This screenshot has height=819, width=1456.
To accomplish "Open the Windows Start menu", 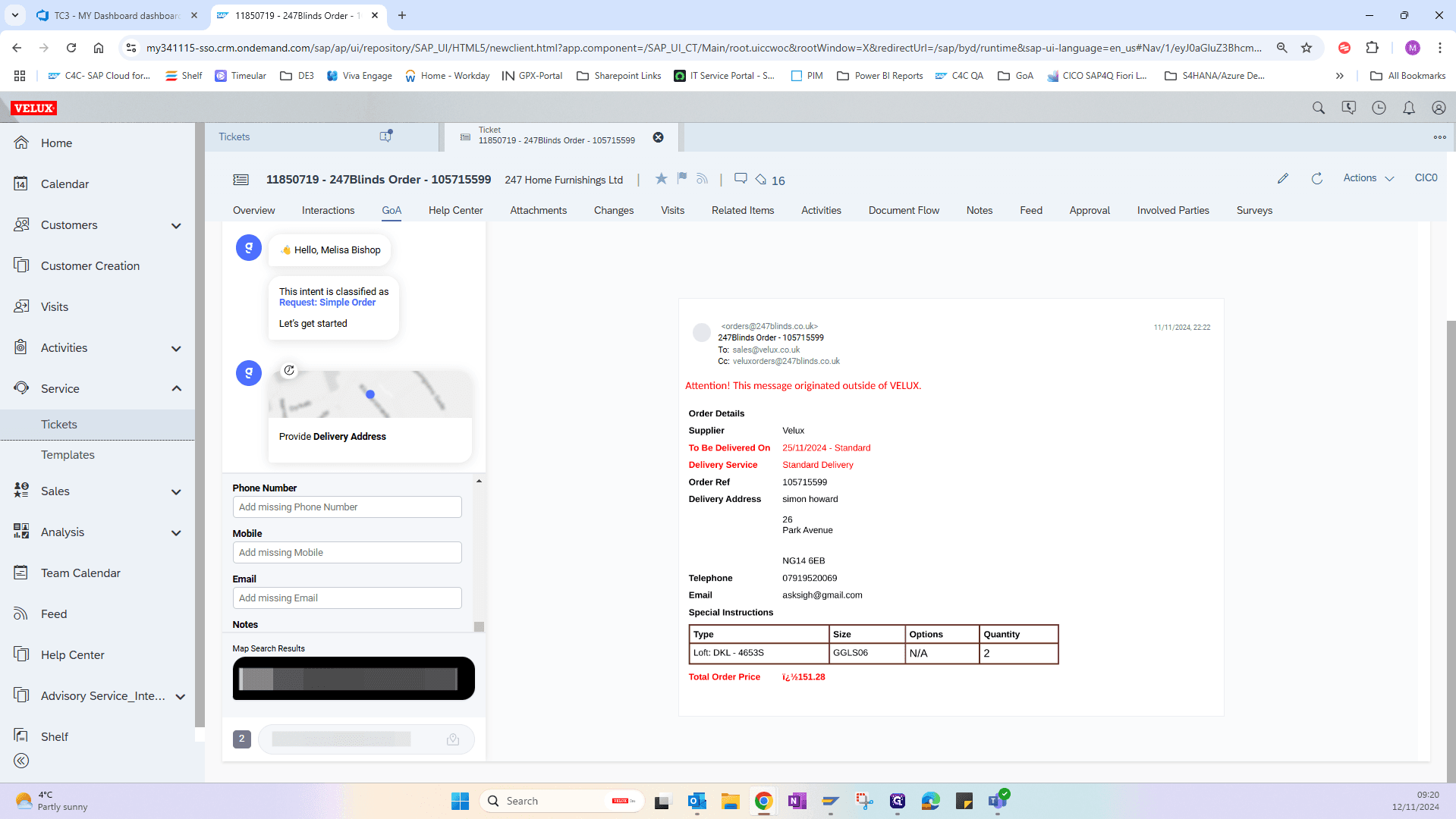I will click(460, 802).
